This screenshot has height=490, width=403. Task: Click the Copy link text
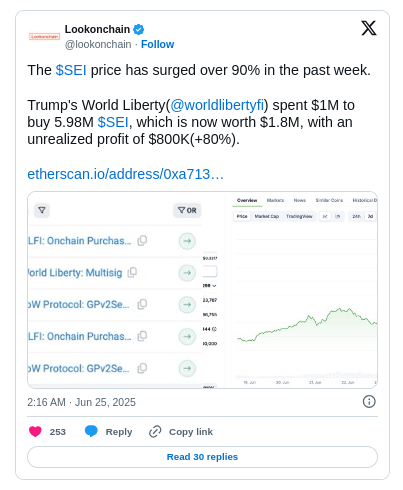191,432
